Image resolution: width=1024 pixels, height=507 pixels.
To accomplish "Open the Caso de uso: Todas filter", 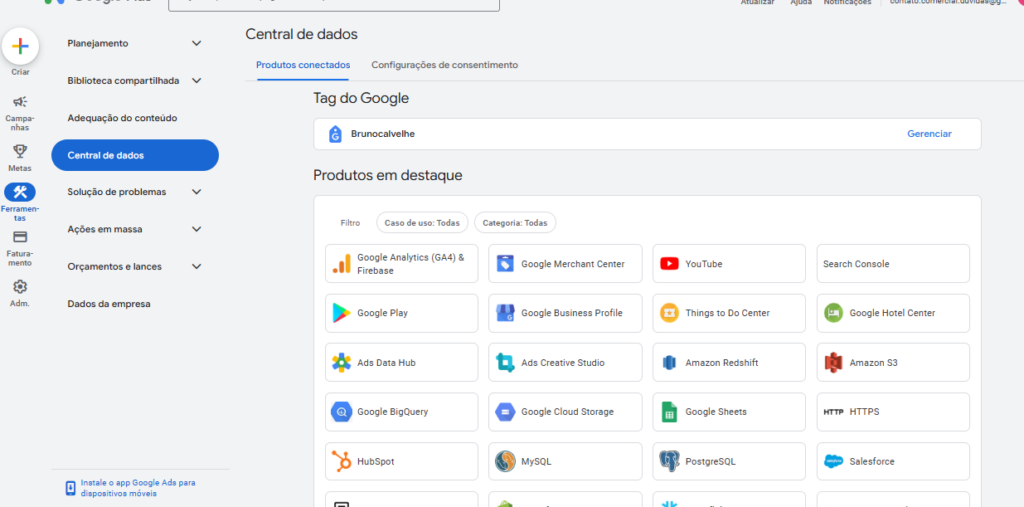I will click(x=422, y=223).
